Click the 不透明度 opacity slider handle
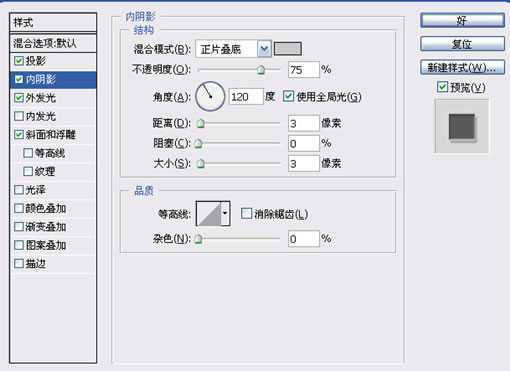The height and width of the screenshot is (371, 510). click(261, 70)
